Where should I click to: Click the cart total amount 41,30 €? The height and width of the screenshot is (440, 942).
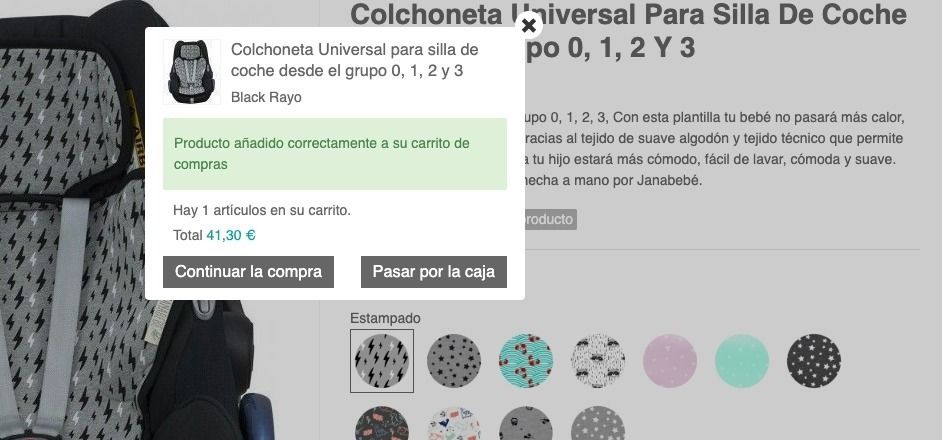231,236
